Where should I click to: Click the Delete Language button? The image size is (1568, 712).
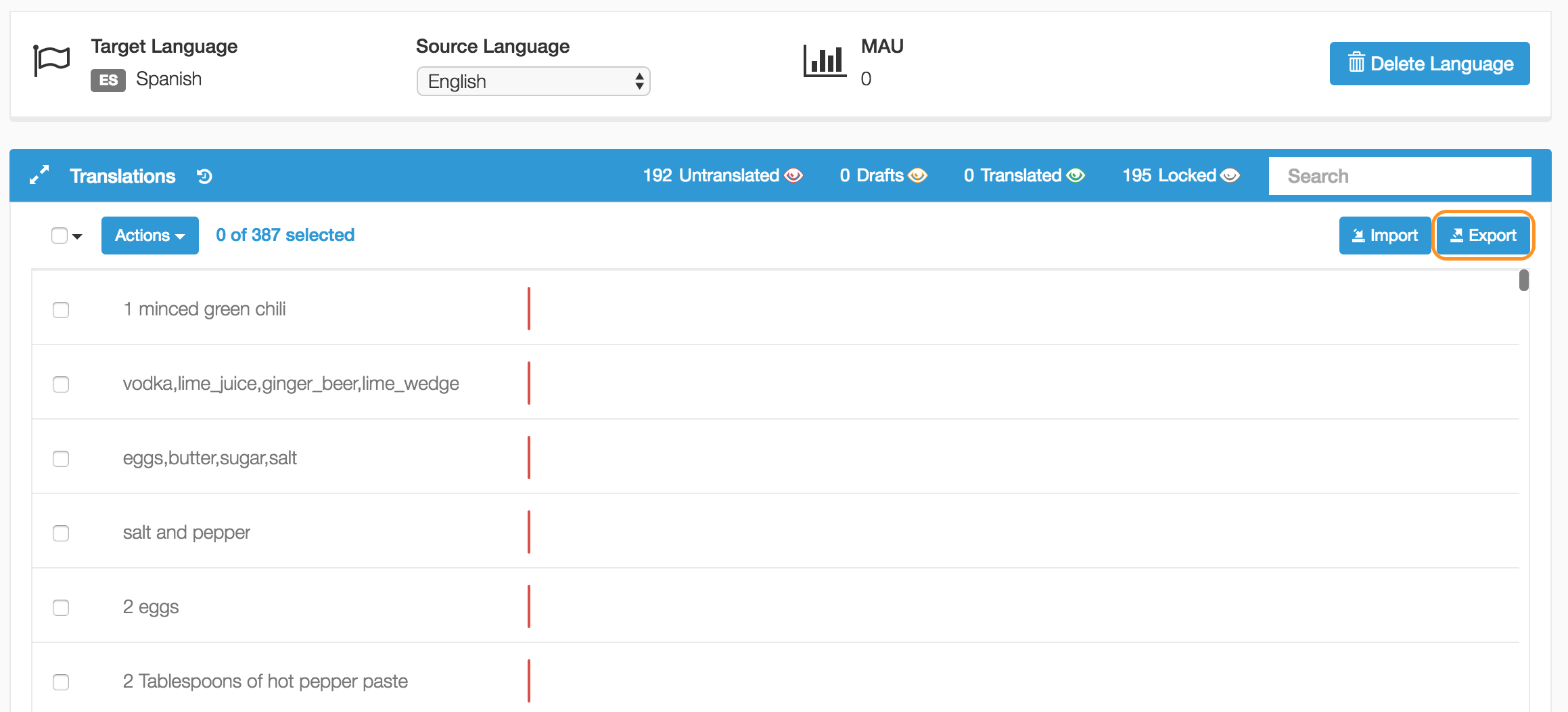tap(1429, 64)
